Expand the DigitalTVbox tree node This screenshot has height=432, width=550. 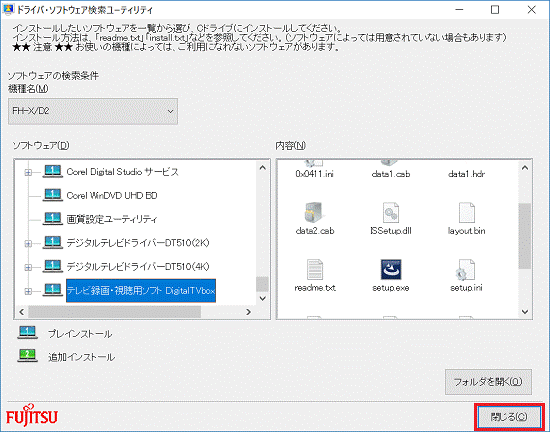point(28,291)
